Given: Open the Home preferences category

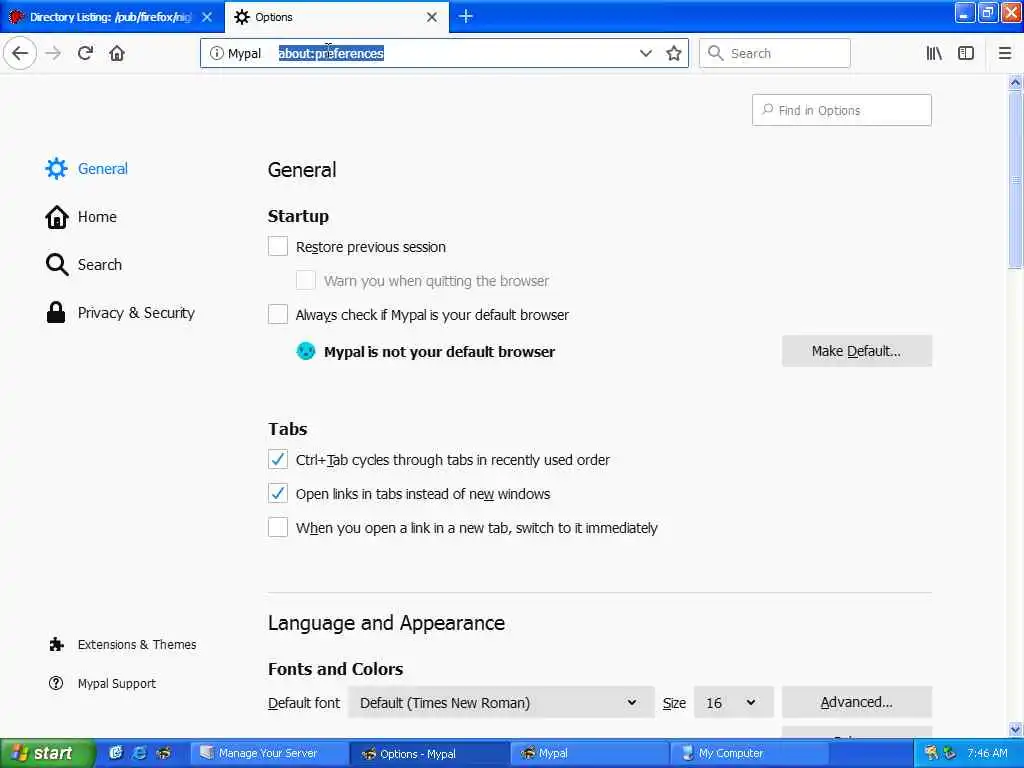Looking at the screenshot, I should click(97, 217).
